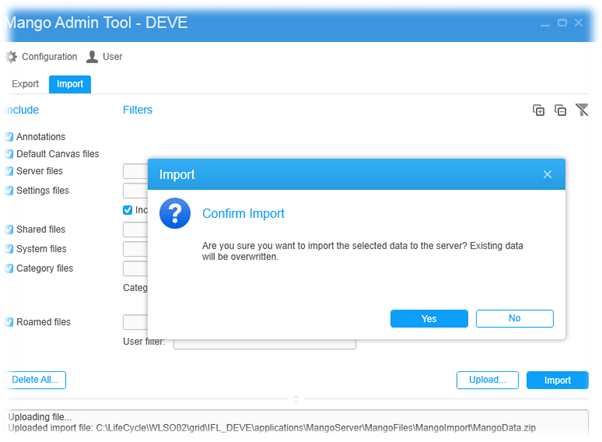Click the blue question mark icon
602x442 pixels.
click(175, 213)
